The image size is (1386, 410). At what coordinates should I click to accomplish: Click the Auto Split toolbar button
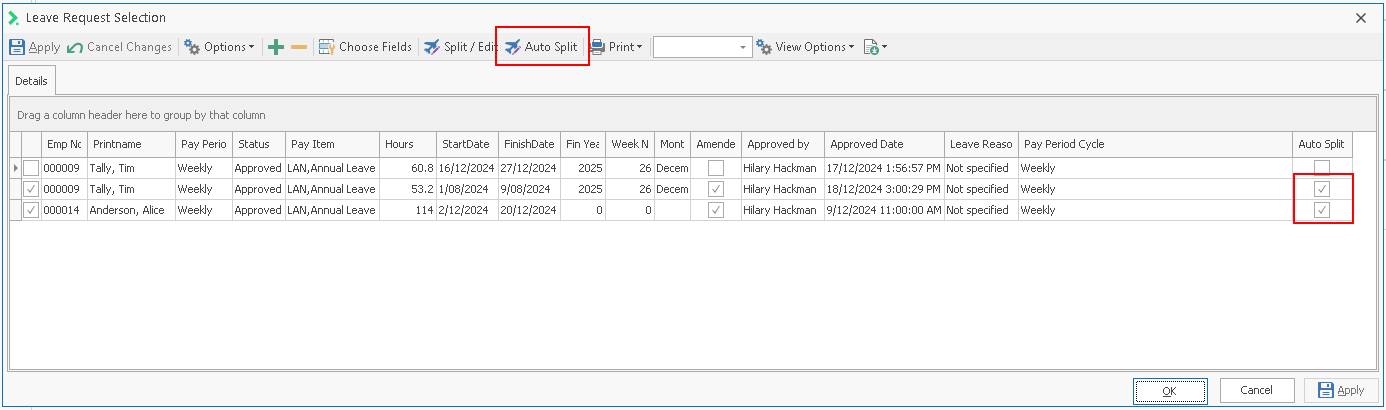pos(541,47)
